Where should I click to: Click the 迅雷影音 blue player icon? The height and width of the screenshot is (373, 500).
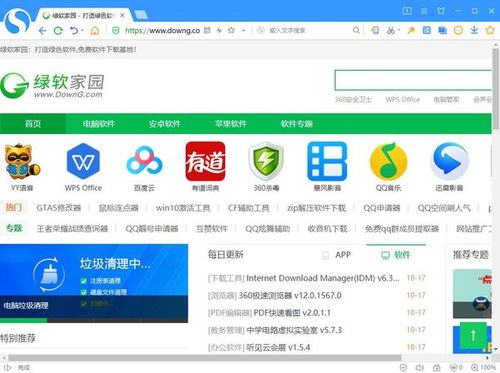[449, 161]
